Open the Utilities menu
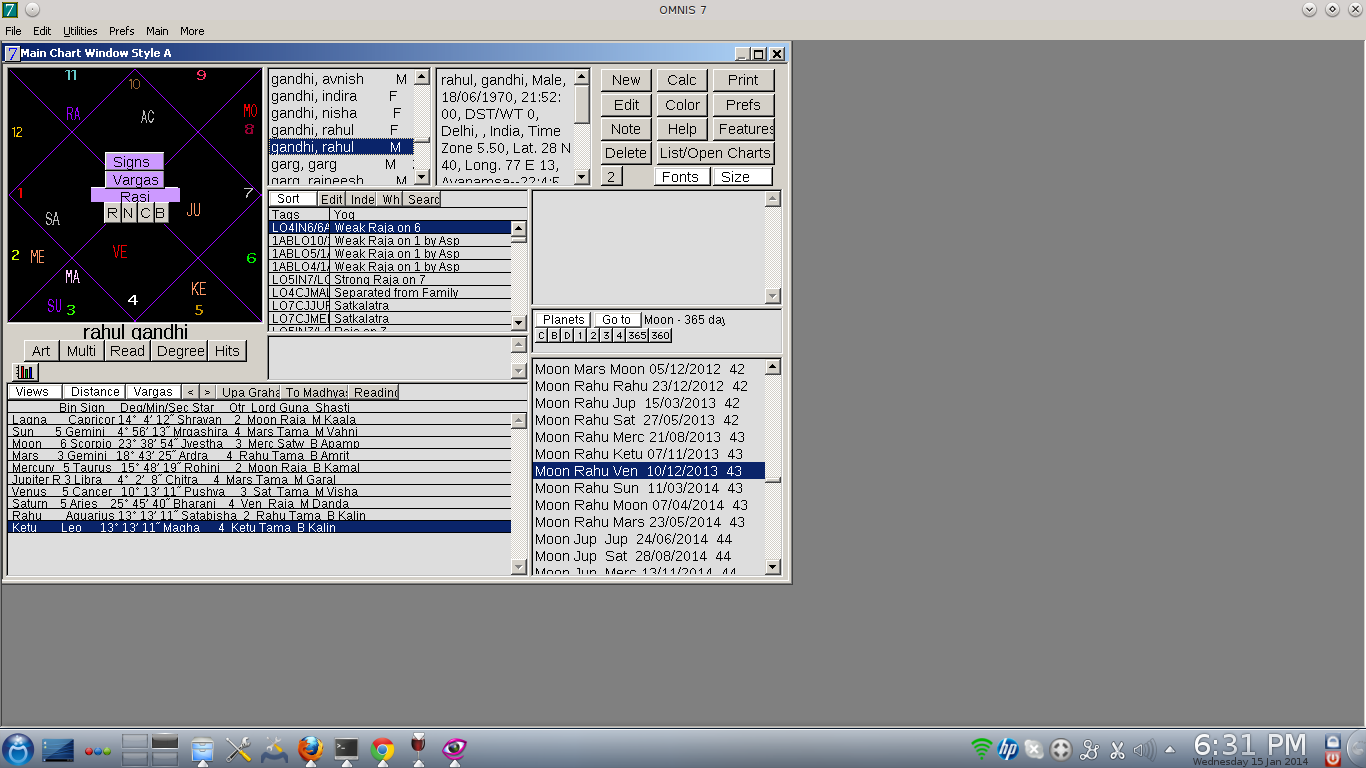The width and height of the screenshot is (1366, 768). click(x=81, y=31)
